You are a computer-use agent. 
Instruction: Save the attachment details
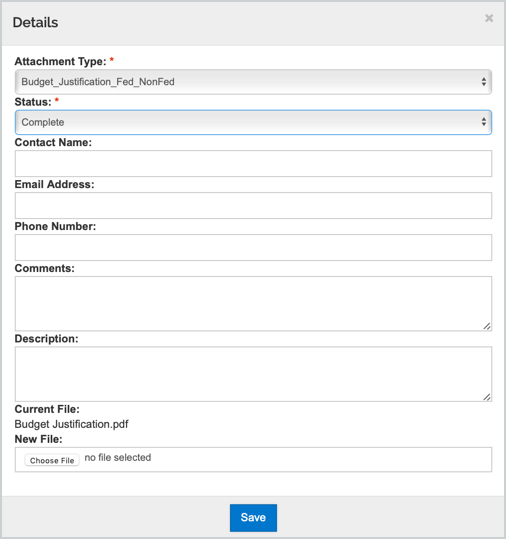[x=253, y=518]
